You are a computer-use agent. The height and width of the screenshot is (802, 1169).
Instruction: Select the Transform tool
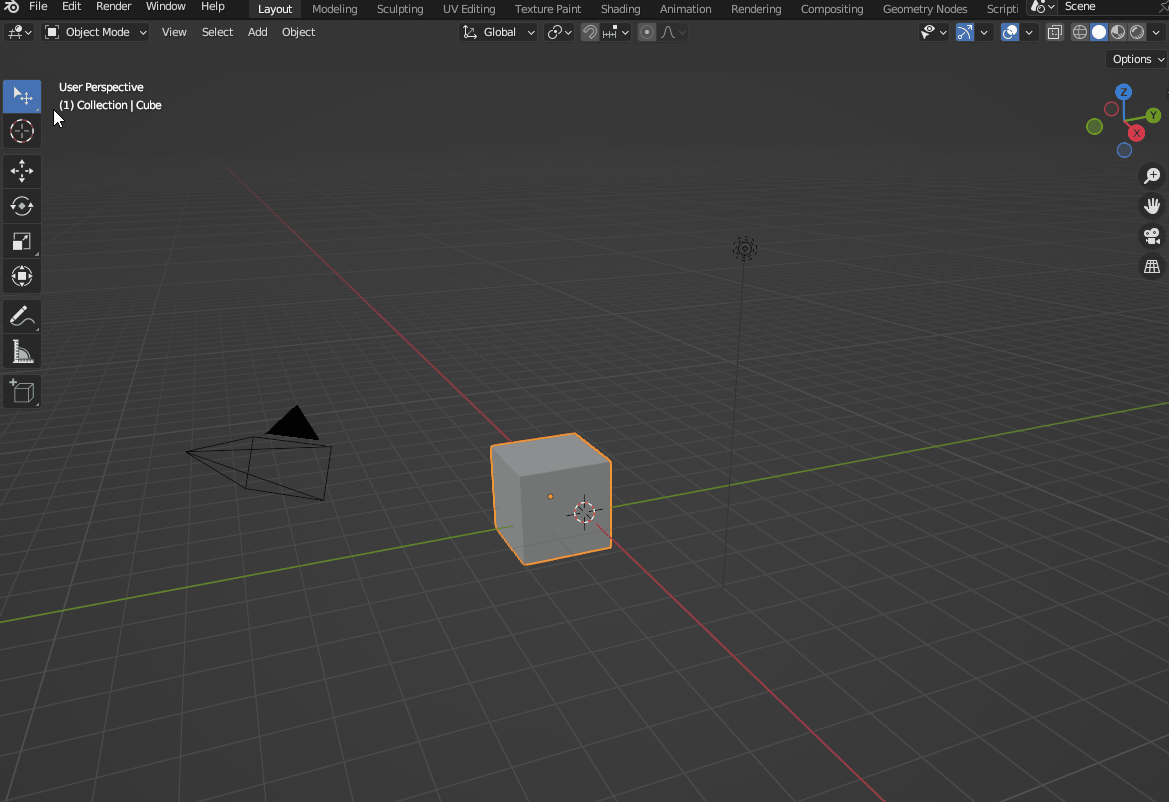[x=22, y=276]
